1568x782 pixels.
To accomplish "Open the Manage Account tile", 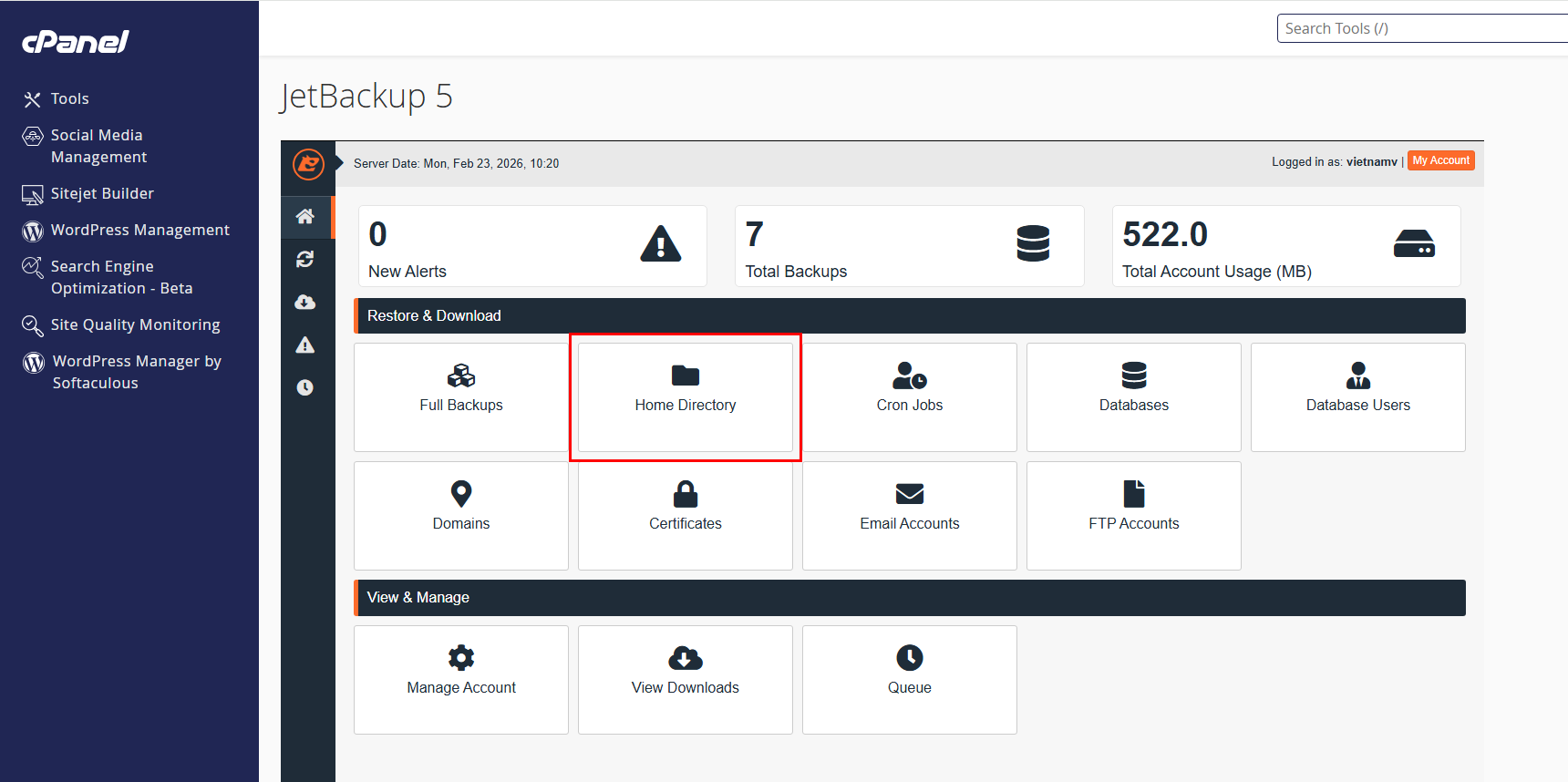I will coord(461,680).
